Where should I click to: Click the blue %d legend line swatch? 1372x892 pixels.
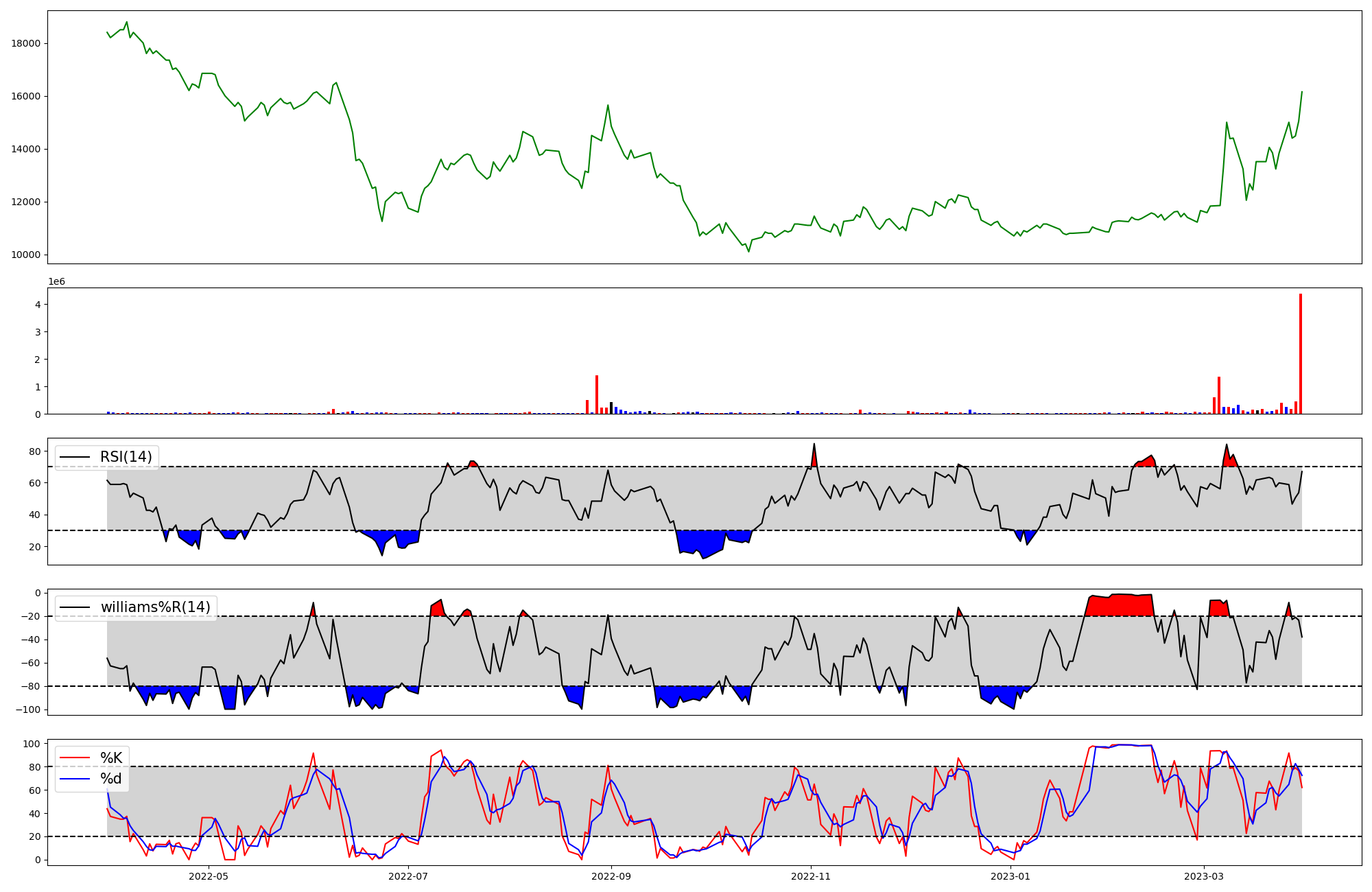coord(75,779)
